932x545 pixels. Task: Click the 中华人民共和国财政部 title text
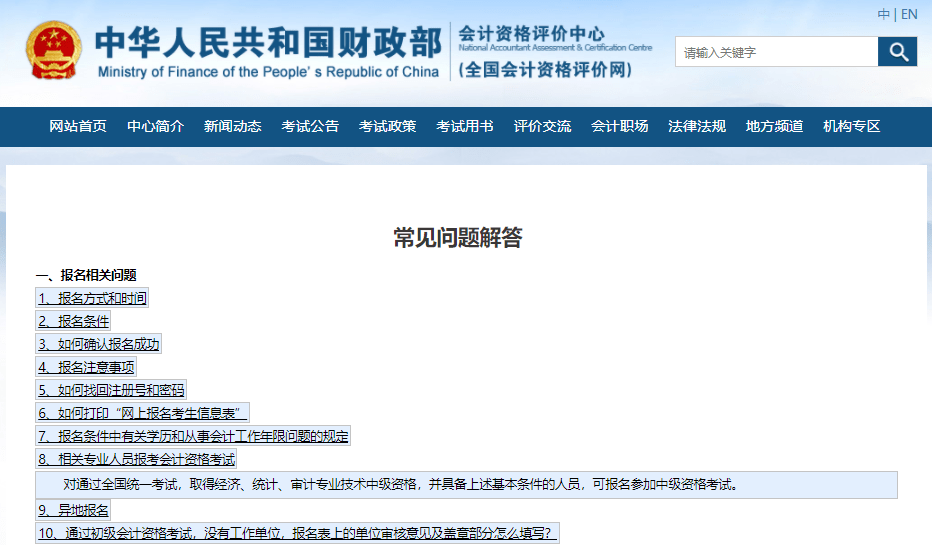coord(268,42)
